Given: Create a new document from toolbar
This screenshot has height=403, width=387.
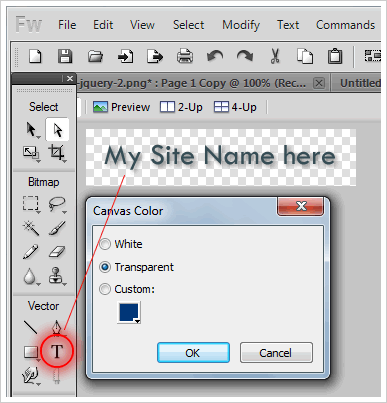Looking at the screenshot, I should [x=35, y=56].
